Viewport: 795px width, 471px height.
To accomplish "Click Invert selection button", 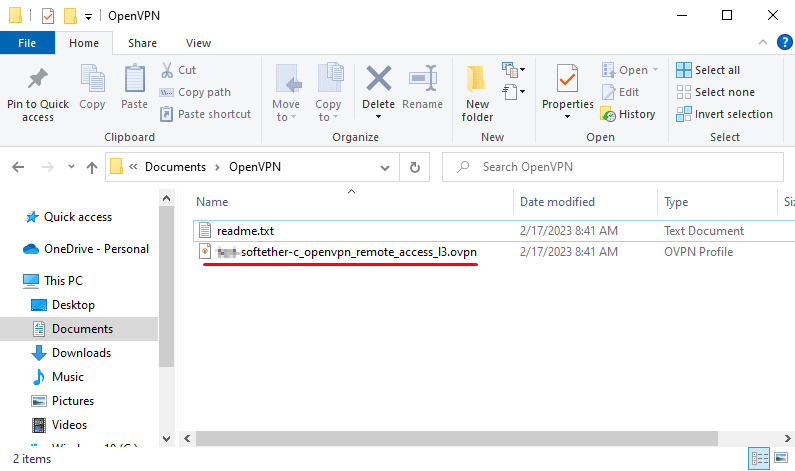I will [x=724, y=114].
